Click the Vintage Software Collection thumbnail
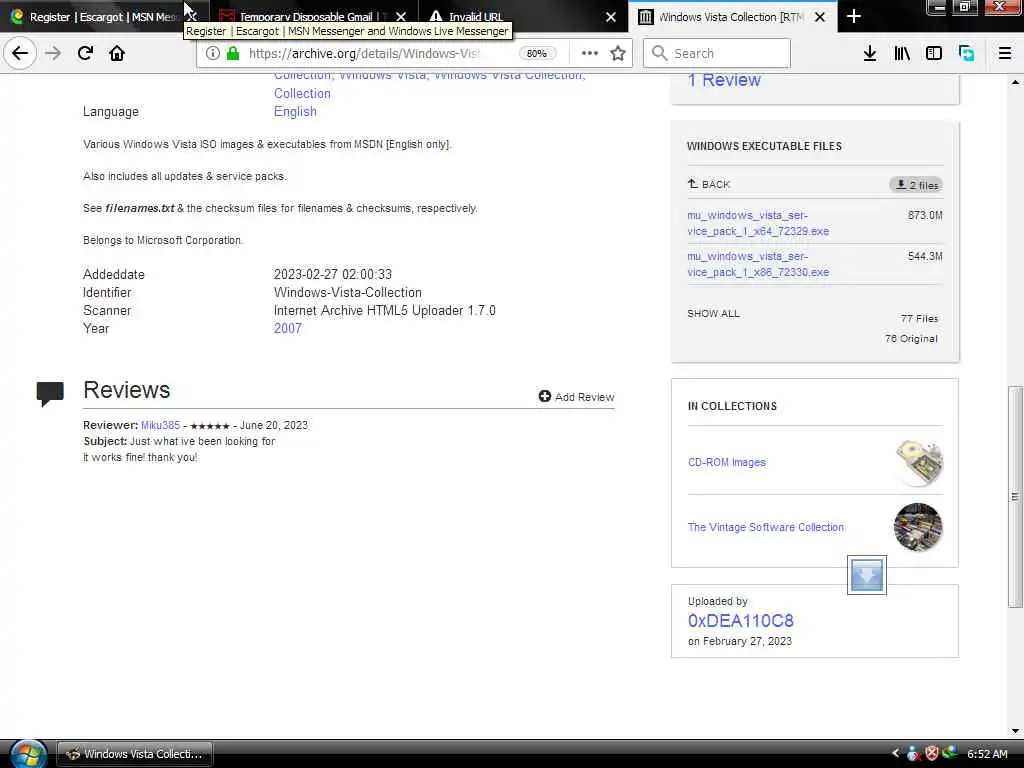 918,527
